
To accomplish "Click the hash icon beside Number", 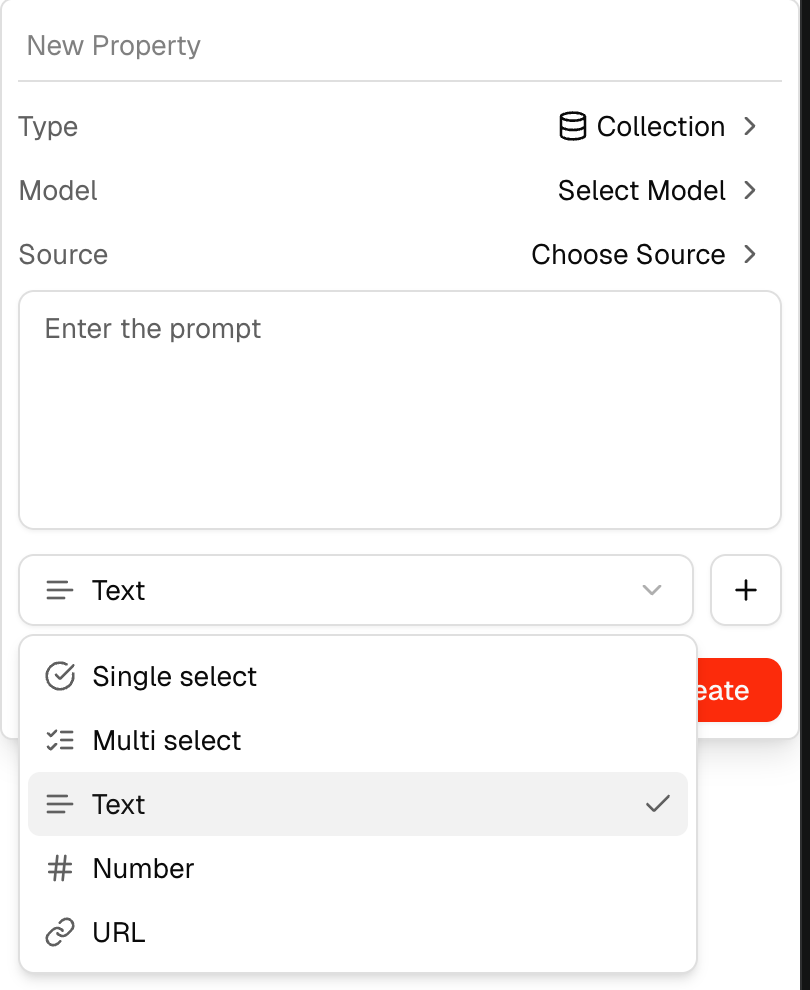I will [x=60, y=869].
